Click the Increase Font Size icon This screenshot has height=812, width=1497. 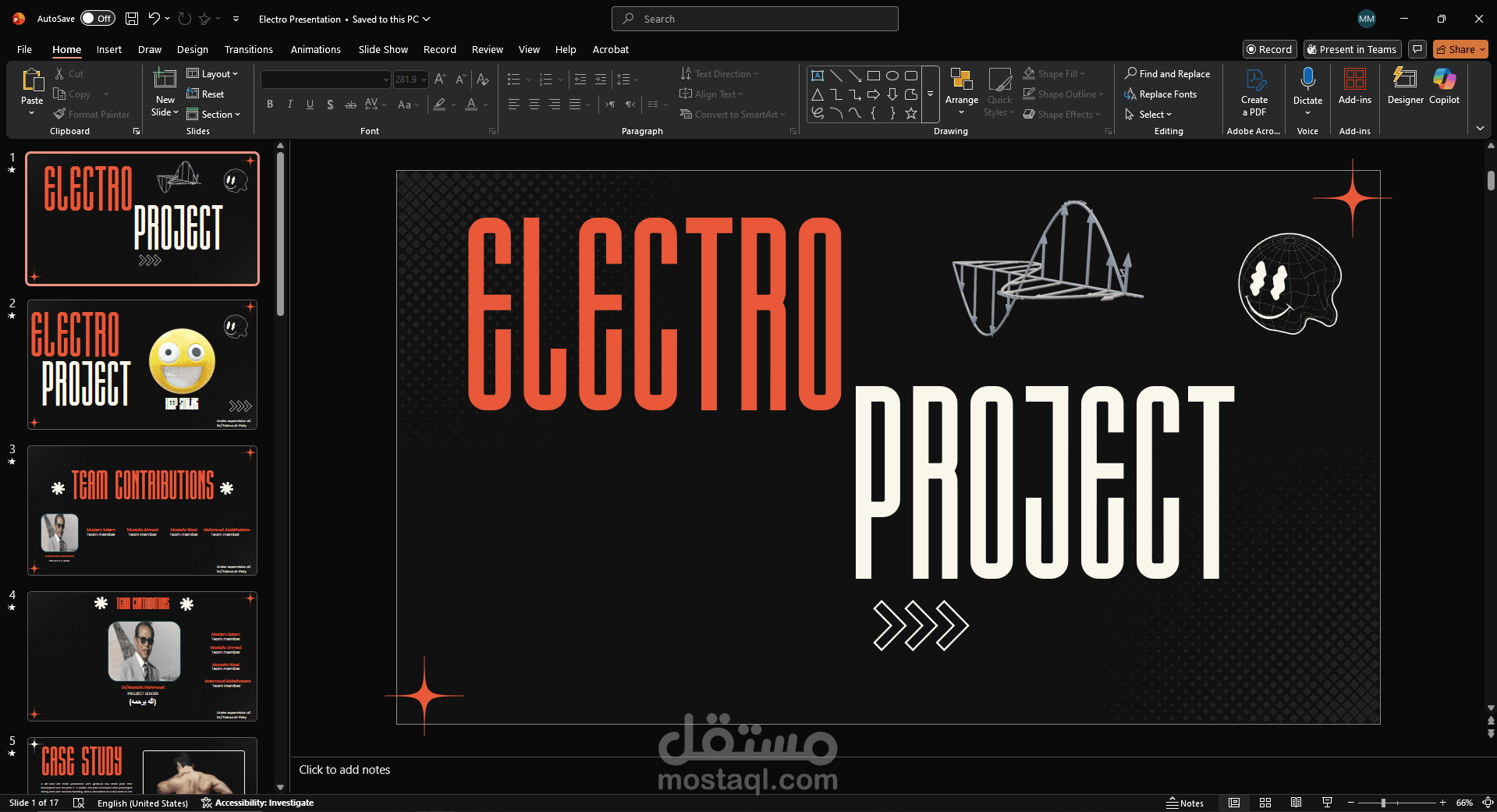pyautogui.click(x=440, y=79)
